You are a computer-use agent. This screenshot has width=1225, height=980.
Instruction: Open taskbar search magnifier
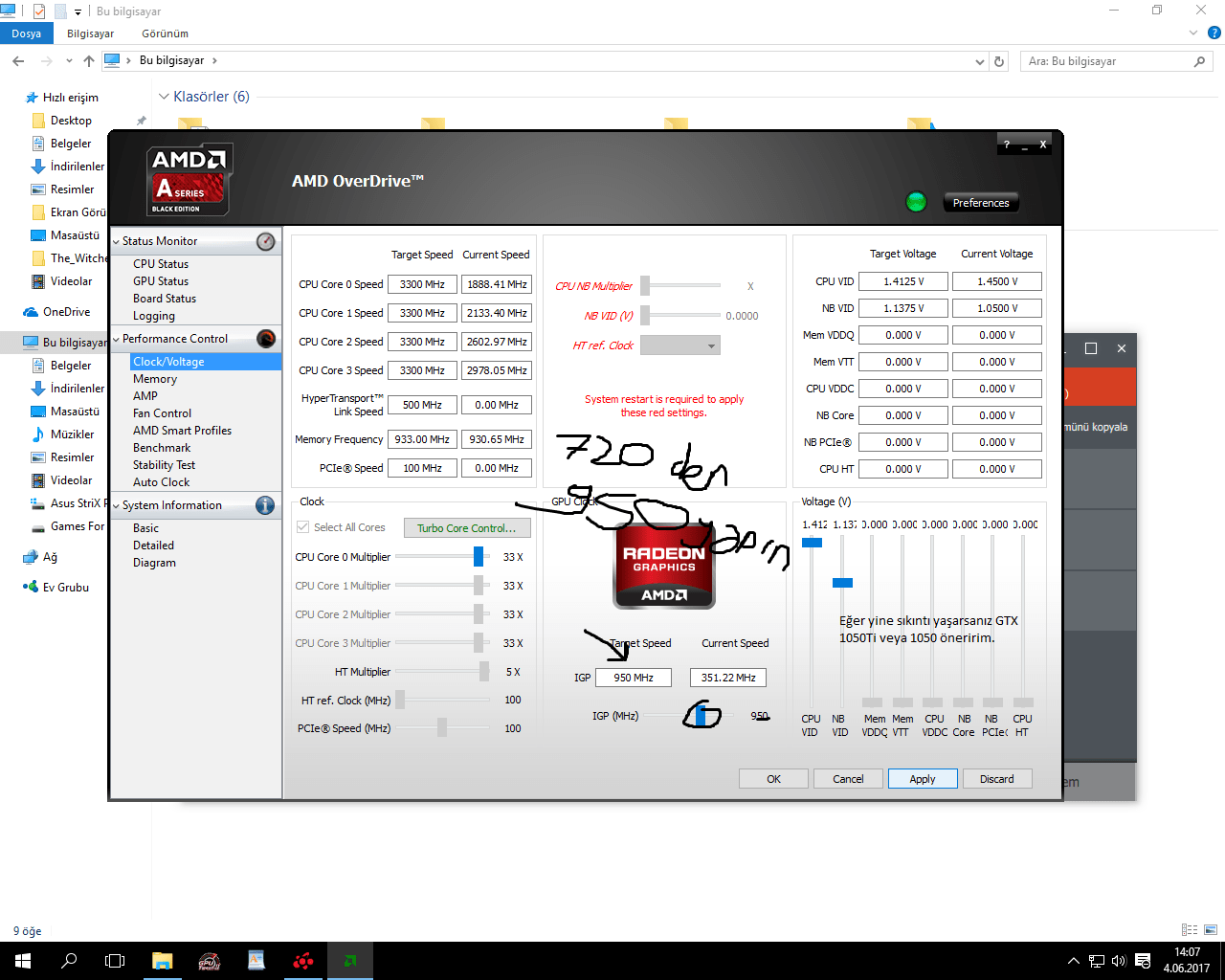pyautogui.click(x=69, y=961)
